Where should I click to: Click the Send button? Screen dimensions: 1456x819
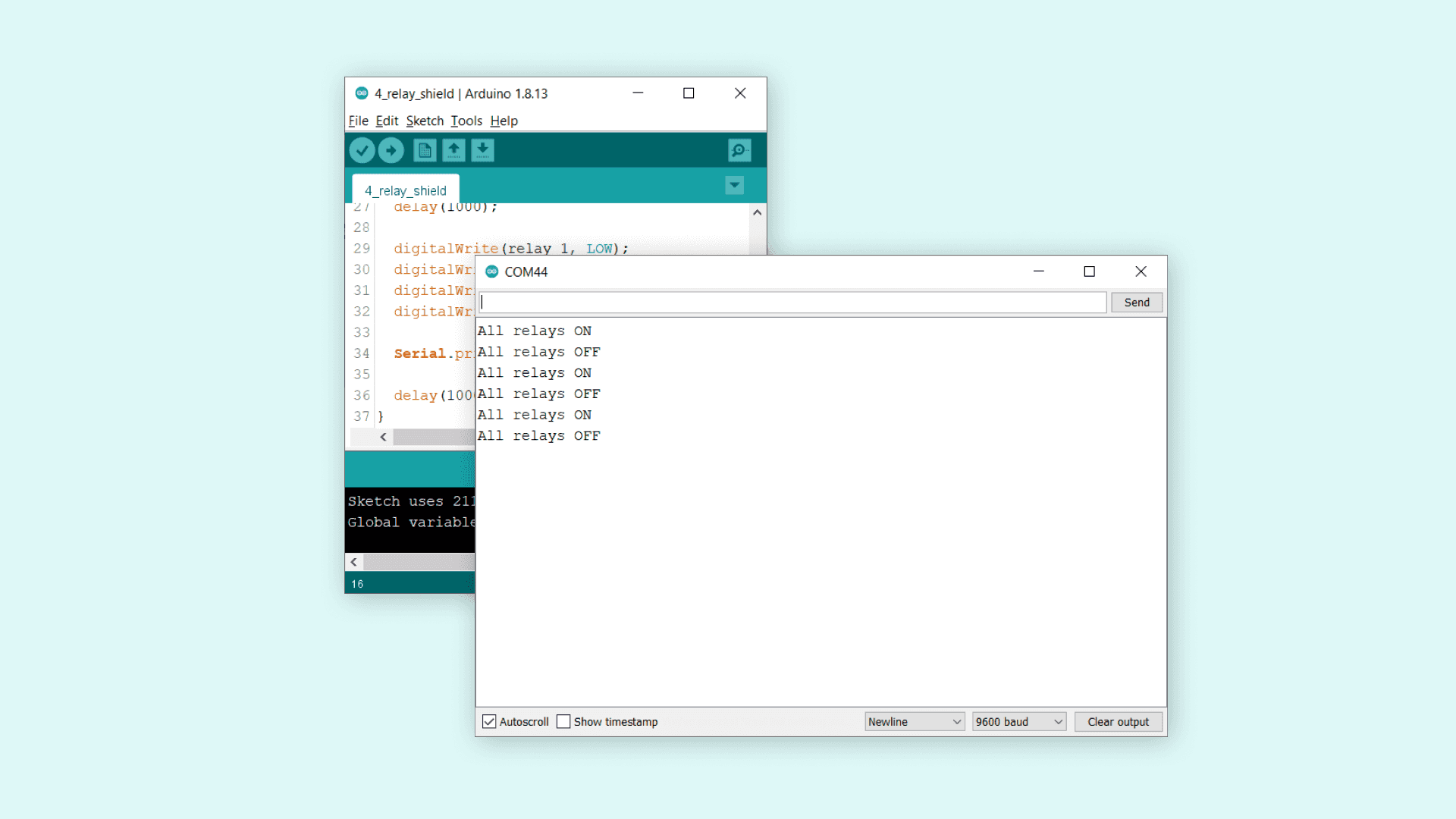point(1136,302)
